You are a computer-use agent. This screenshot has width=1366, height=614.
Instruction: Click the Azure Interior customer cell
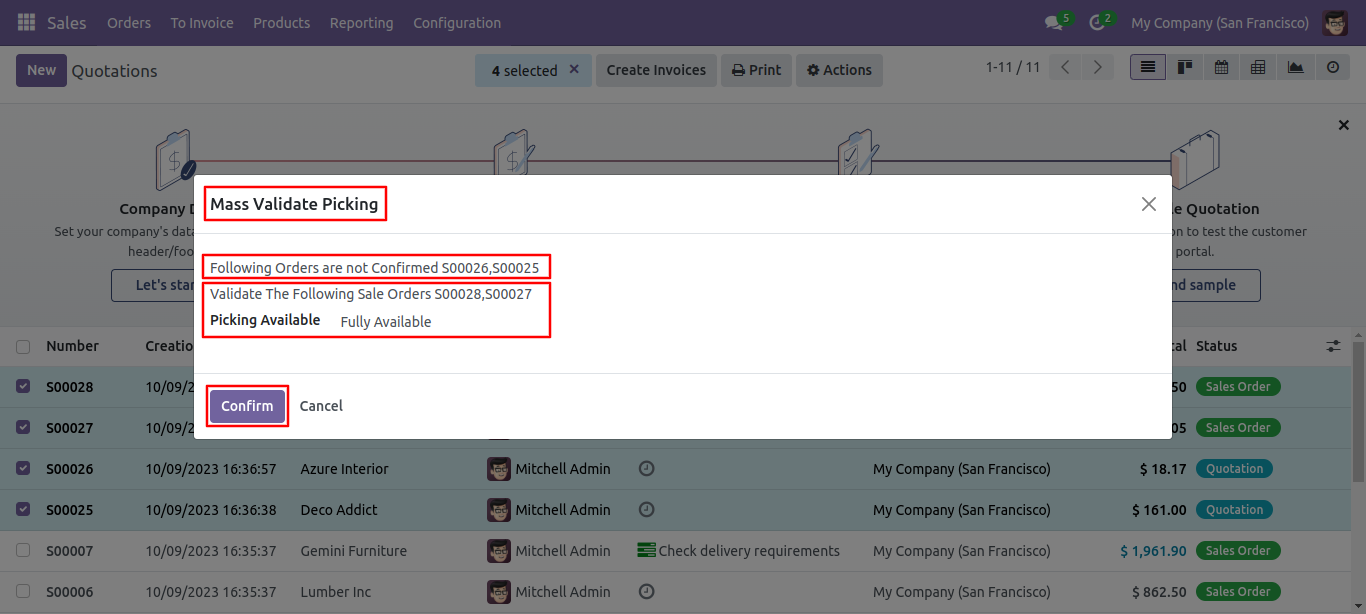[344, 468]
